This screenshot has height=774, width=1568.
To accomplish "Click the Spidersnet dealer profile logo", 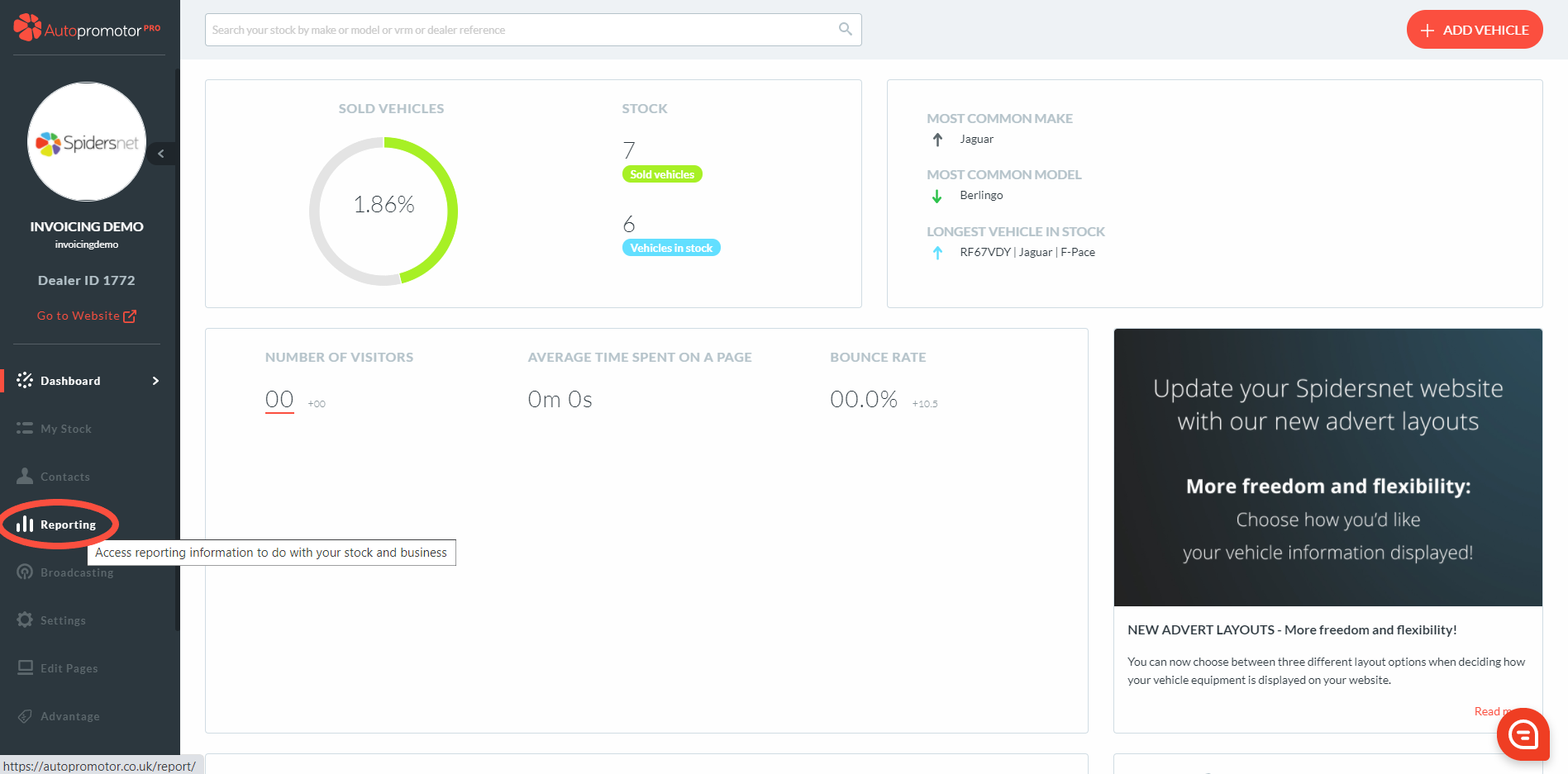I will 87,142.
